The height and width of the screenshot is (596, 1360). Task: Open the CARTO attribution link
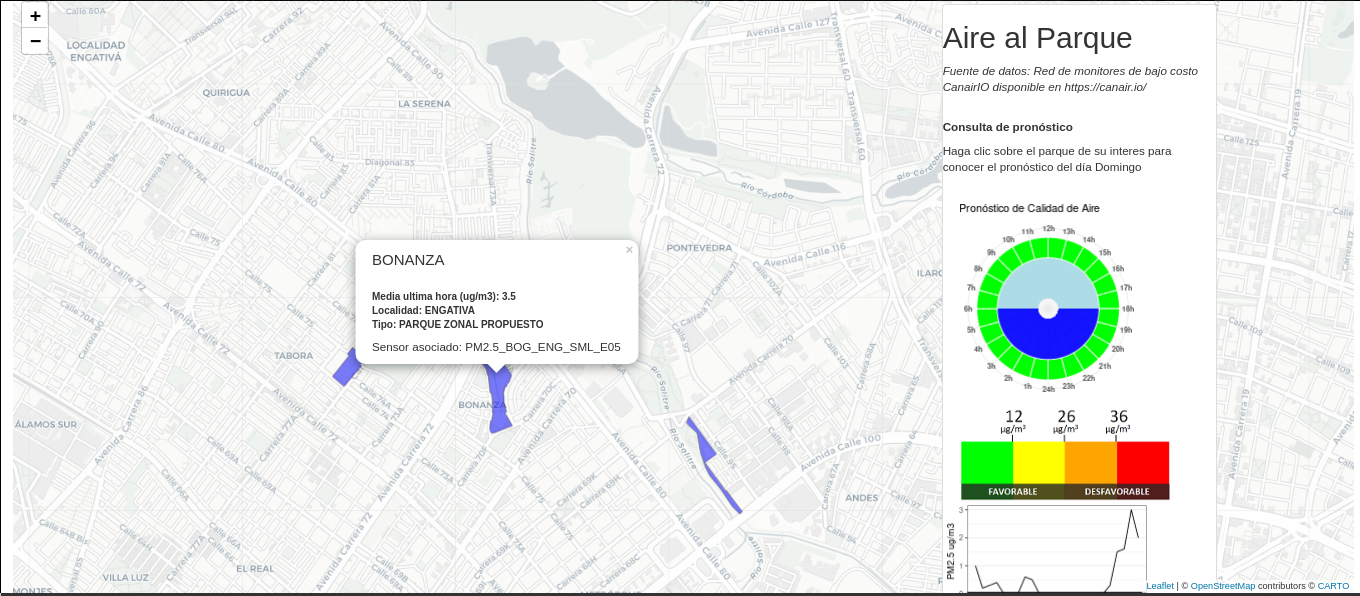click(x=1333, y=586)
